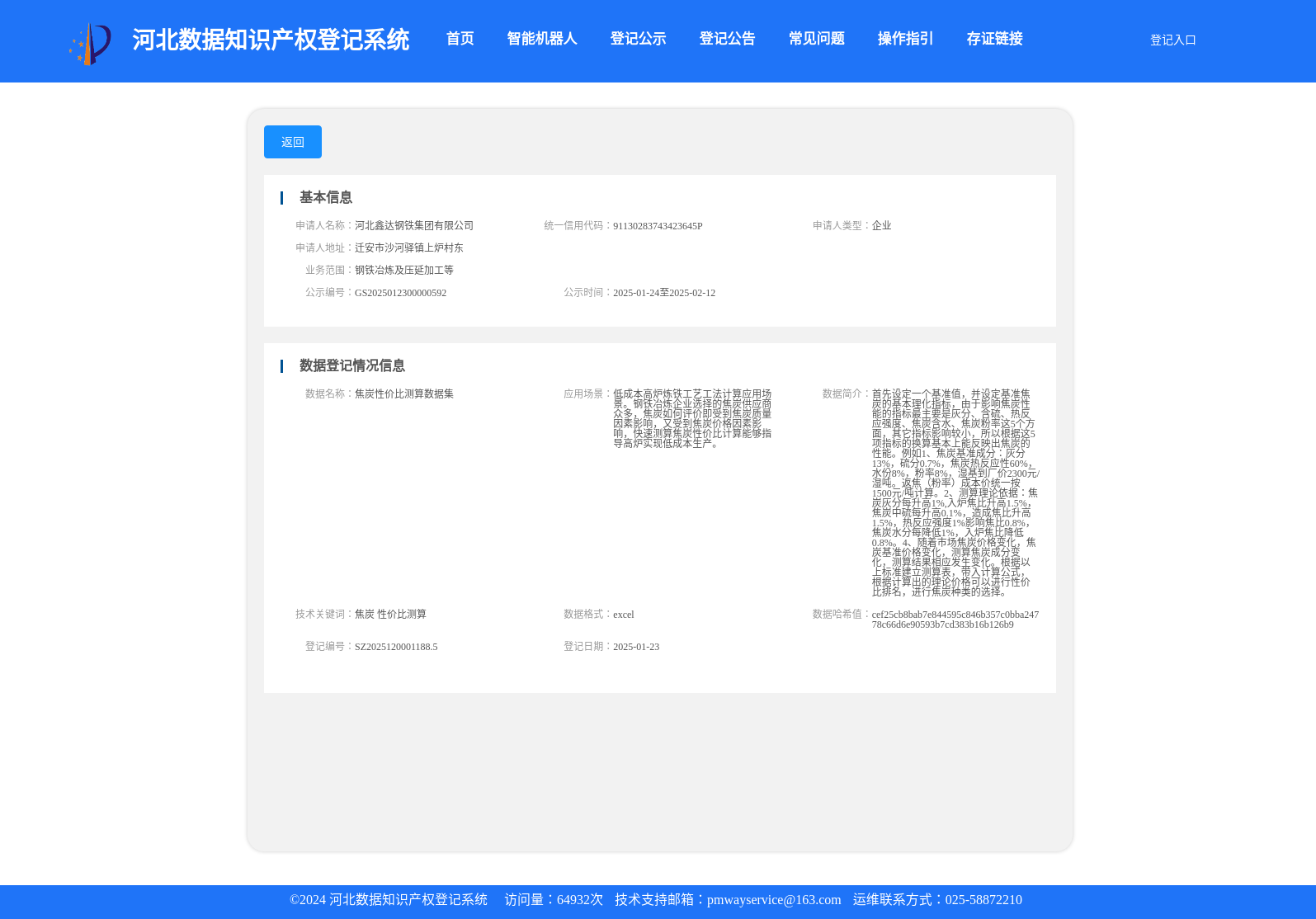Screen dimensions: 1316x919
Task: Go to 登记公示 page
Action: pyautogui.click(x=639, y=39)
